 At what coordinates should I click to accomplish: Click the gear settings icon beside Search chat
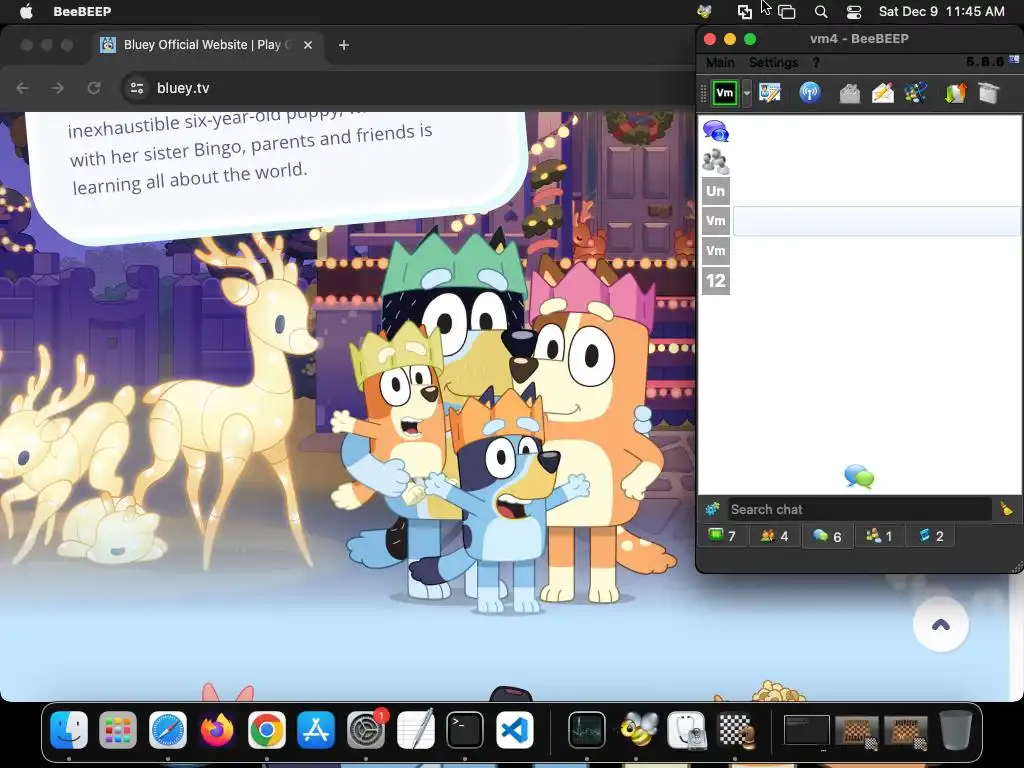(x=712, y=509)
